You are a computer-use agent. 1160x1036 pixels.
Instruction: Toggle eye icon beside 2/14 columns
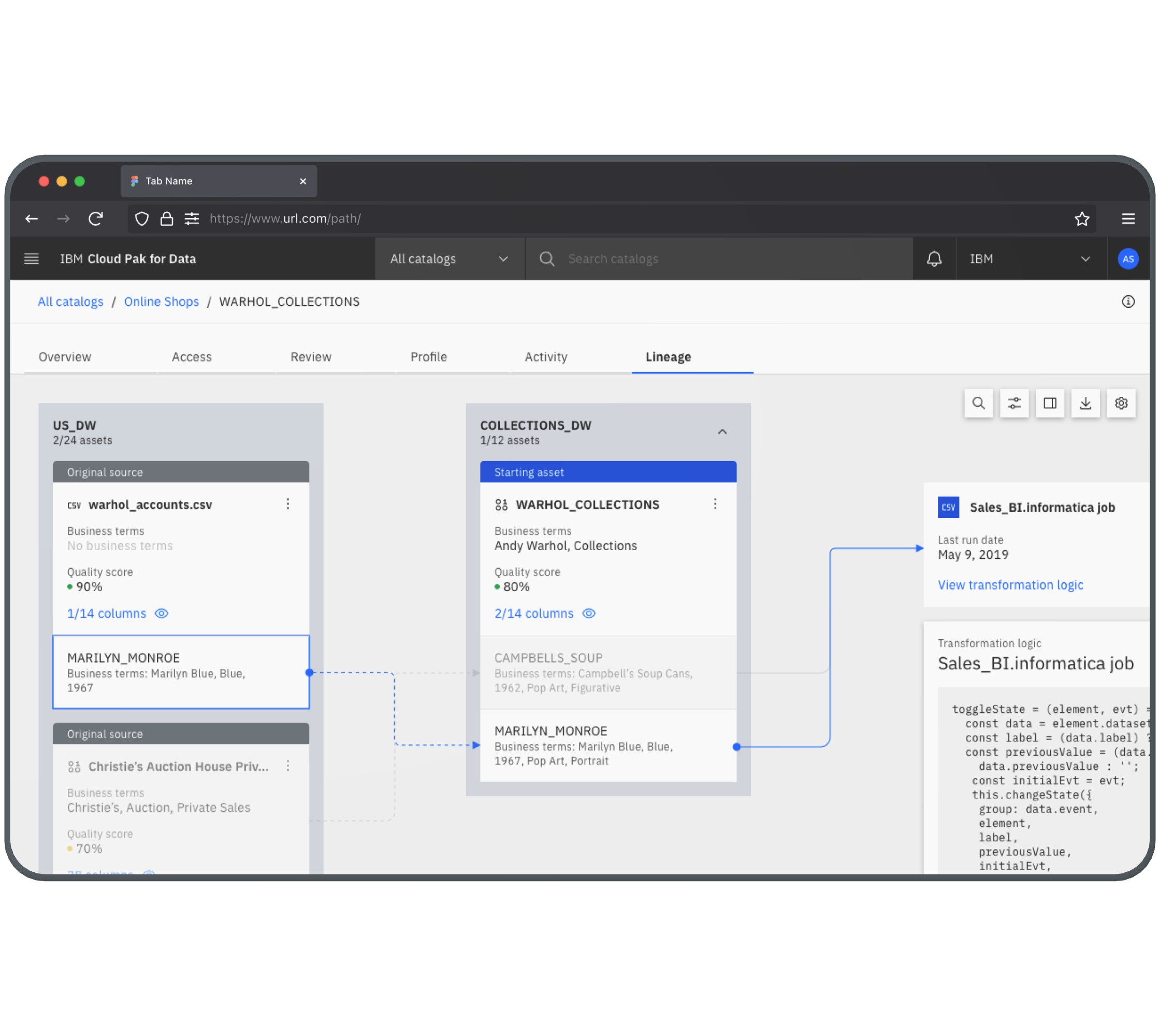pos(589,614)
